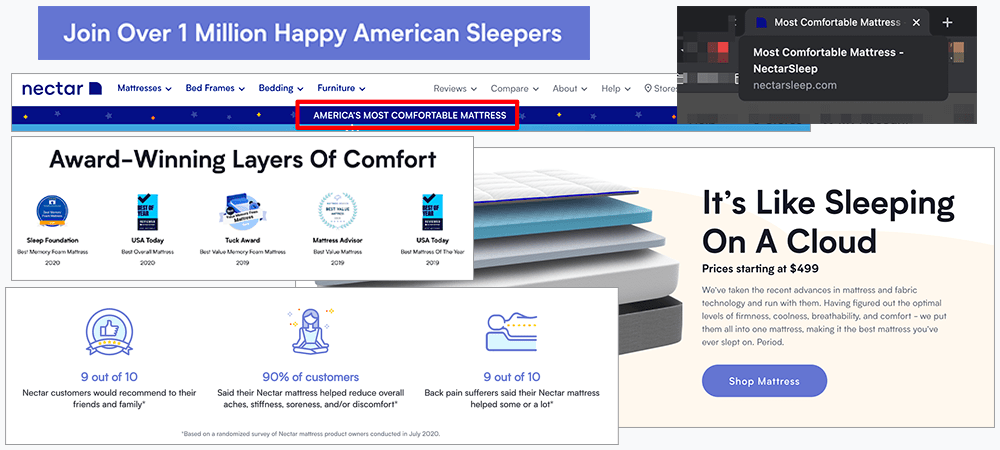Click the nectarsleep.com URL in tab tooltip

point(795,85)
